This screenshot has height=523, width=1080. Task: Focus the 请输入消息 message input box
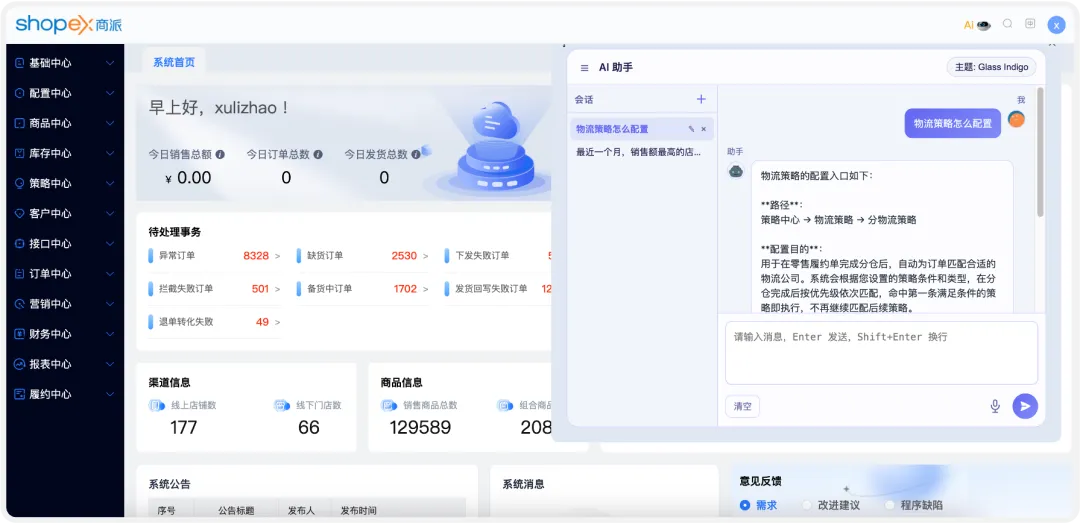[881, 352]
